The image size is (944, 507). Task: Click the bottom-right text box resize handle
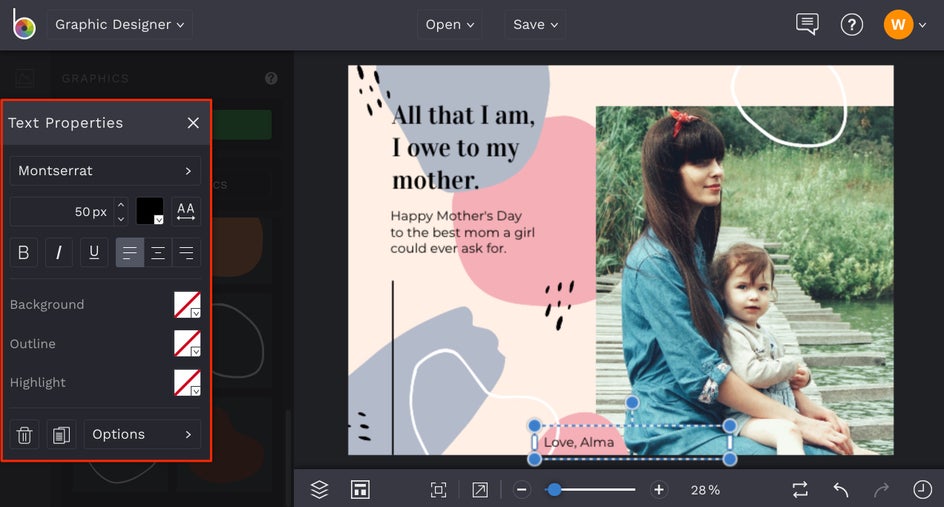(x=730, y=459)
